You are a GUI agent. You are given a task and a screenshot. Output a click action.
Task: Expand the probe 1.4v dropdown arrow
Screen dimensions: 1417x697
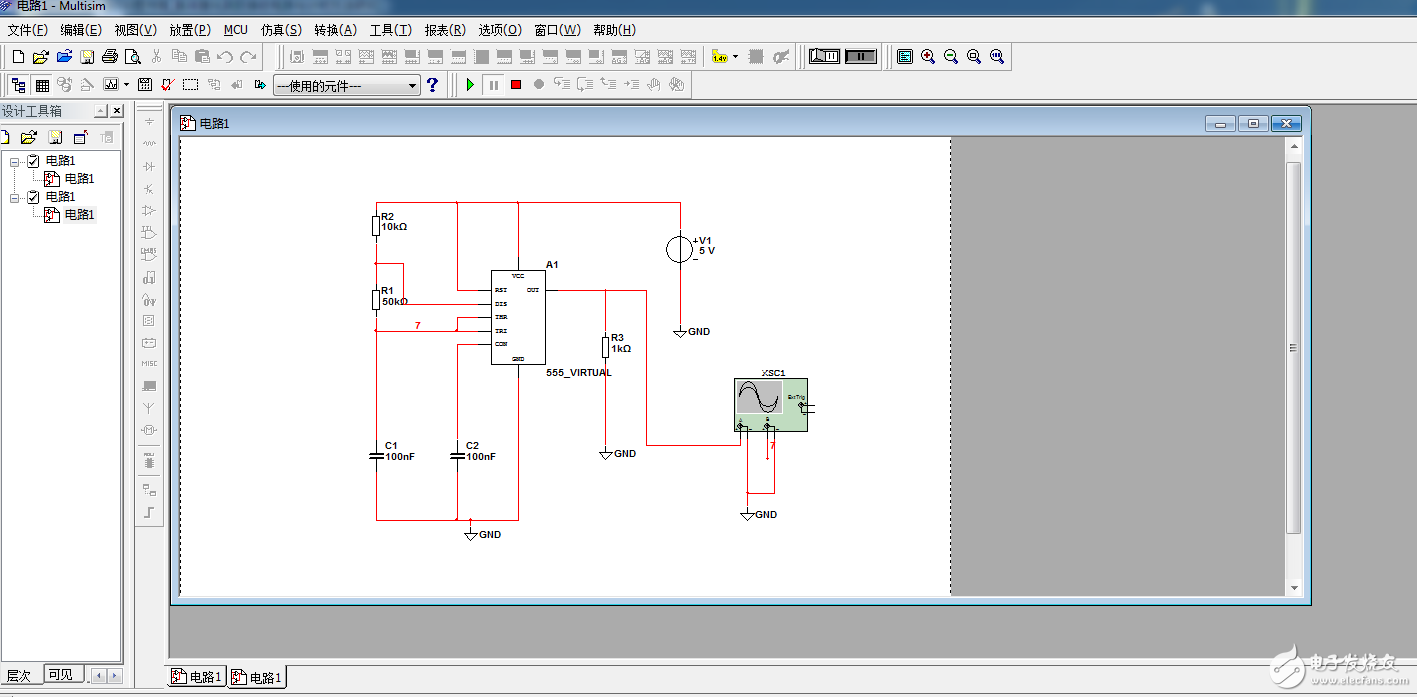[735, 57]
